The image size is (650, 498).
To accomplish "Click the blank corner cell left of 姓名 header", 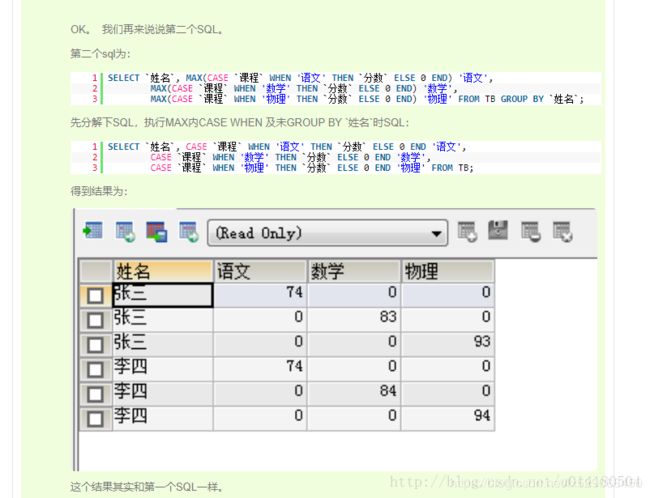I will coord(96,272).
